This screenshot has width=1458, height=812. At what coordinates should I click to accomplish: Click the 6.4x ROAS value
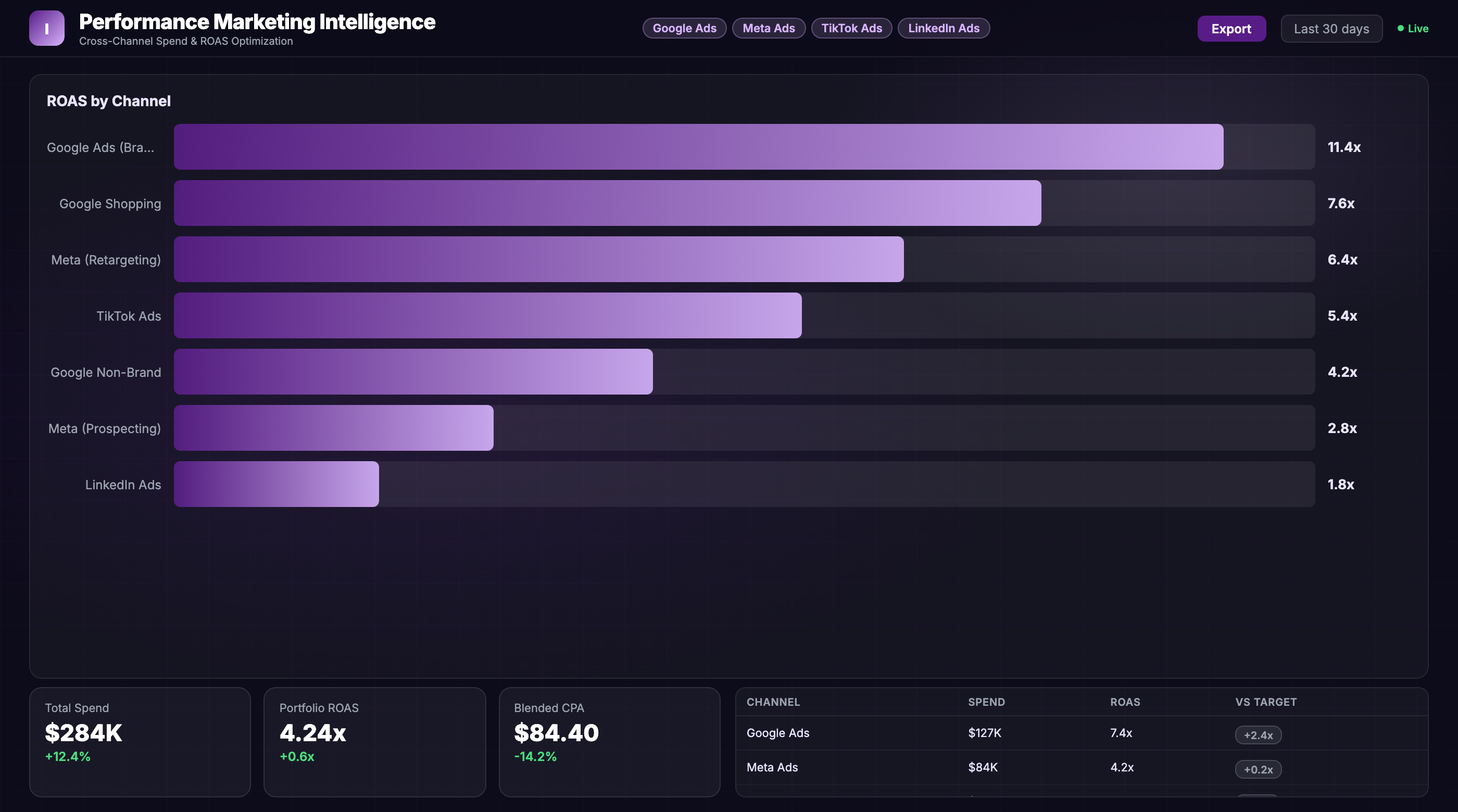1342,259
